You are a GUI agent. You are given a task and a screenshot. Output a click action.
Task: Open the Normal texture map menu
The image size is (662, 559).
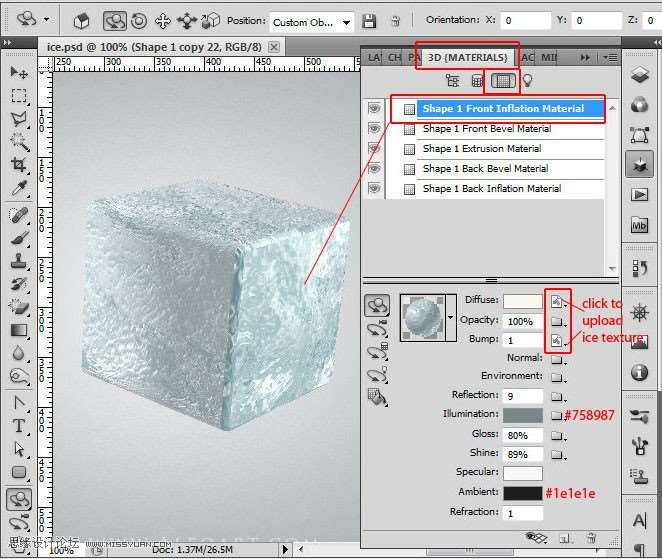point(558,360)
